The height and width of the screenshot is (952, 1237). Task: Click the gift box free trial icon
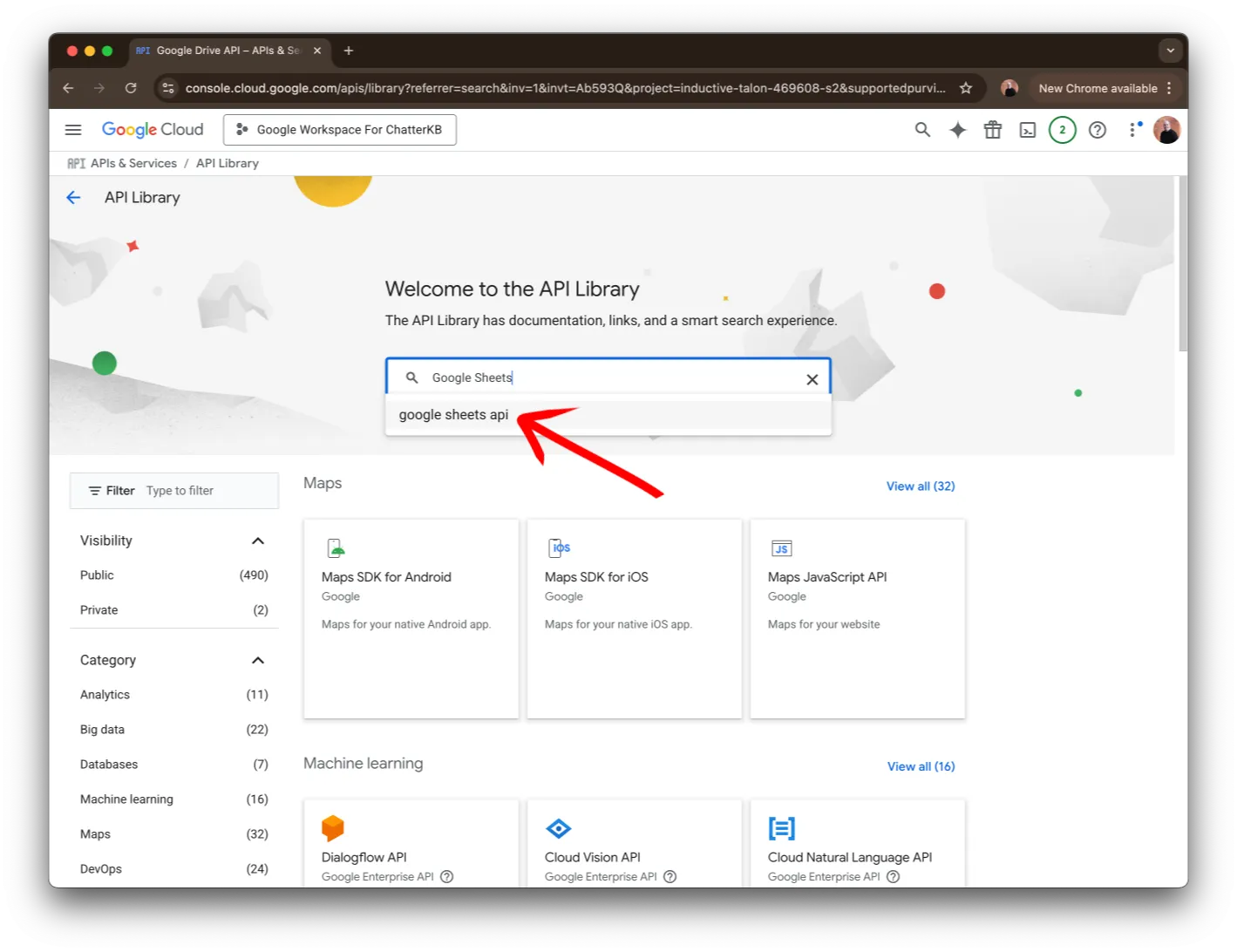click(x=992, y=130)
